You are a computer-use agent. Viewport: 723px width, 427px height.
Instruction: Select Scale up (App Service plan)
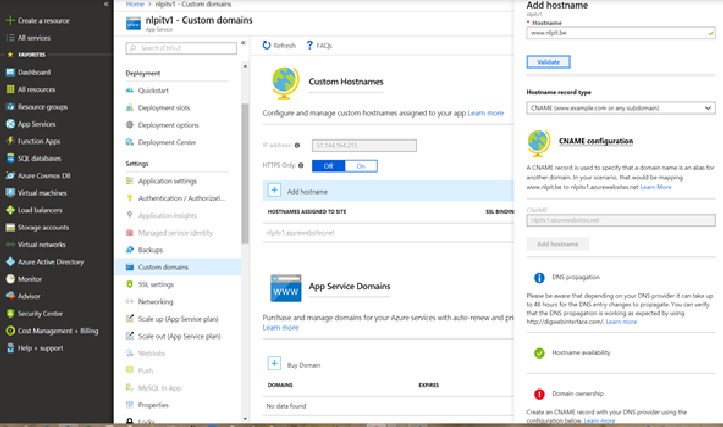click(178, 319)
